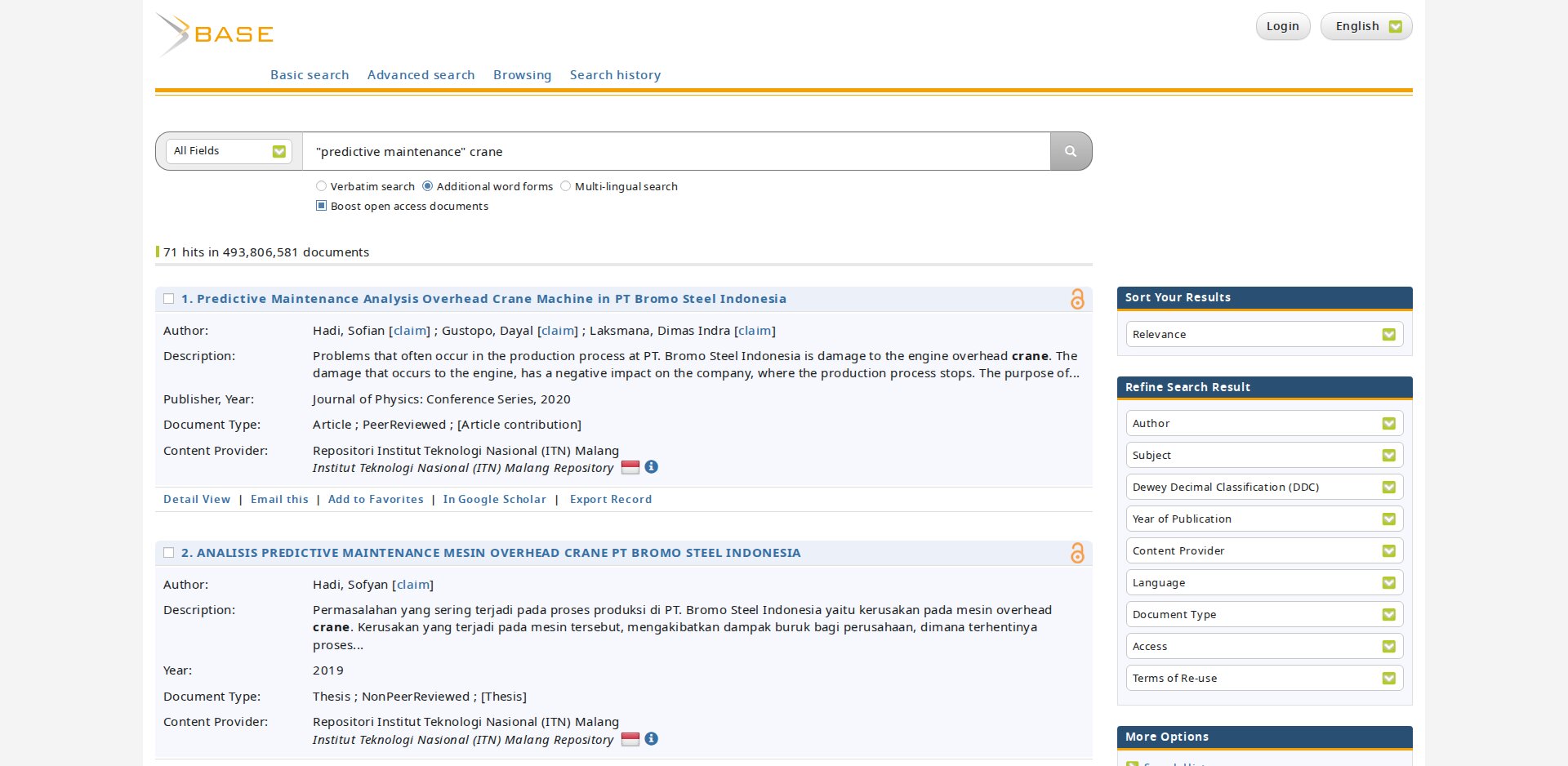Select Additional word forms radio button
The image size is (1568, 766).
point(427,186)
